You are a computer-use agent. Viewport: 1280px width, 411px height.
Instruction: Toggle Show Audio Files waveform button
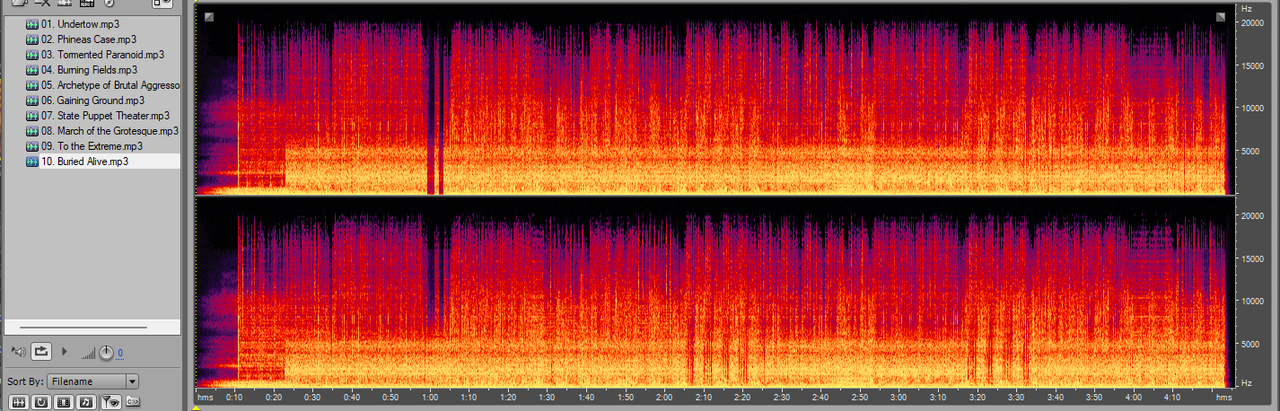[x=18, y=402]
